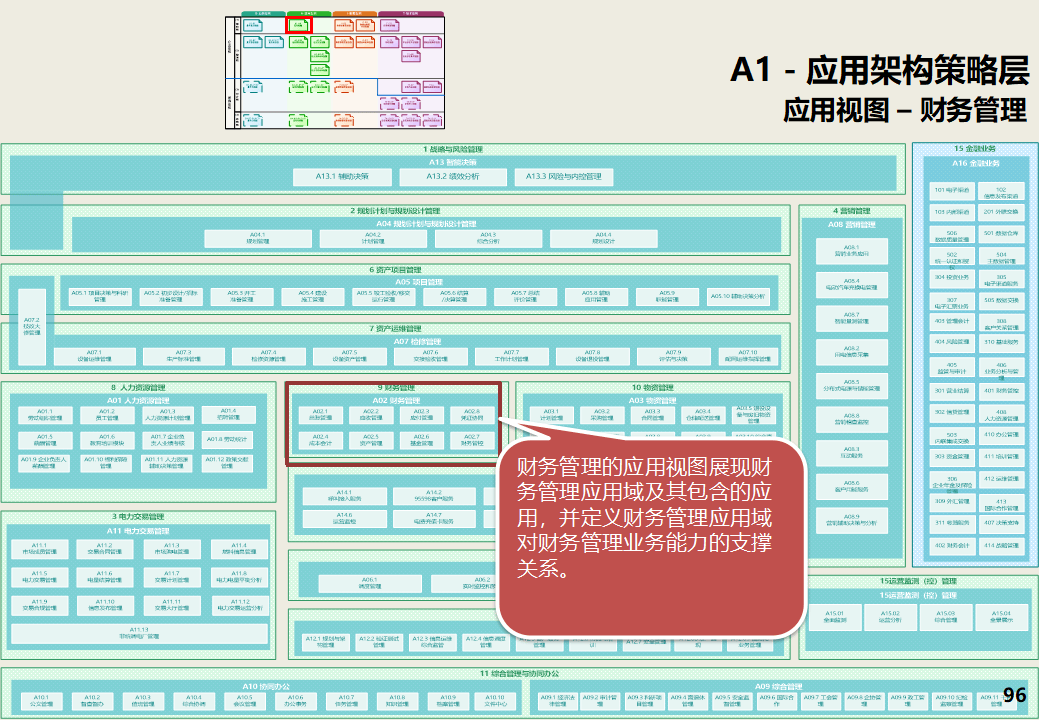The width and height of the screenshot is (1039, 720).
Task: Click the A08.1 box in 营销管理
Action: (x=852, y=250)
